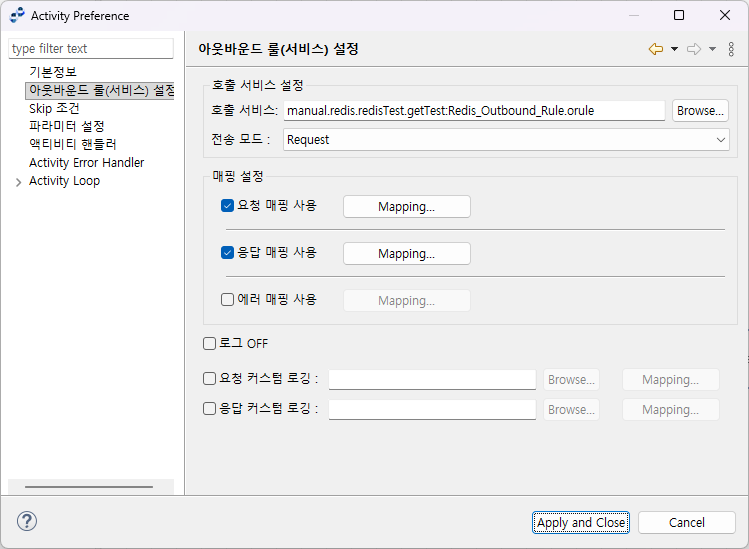Viewport: 749px width, 549px height.
Task: Open the 전송 모드 Request dropdown
Action: [506, 140]
